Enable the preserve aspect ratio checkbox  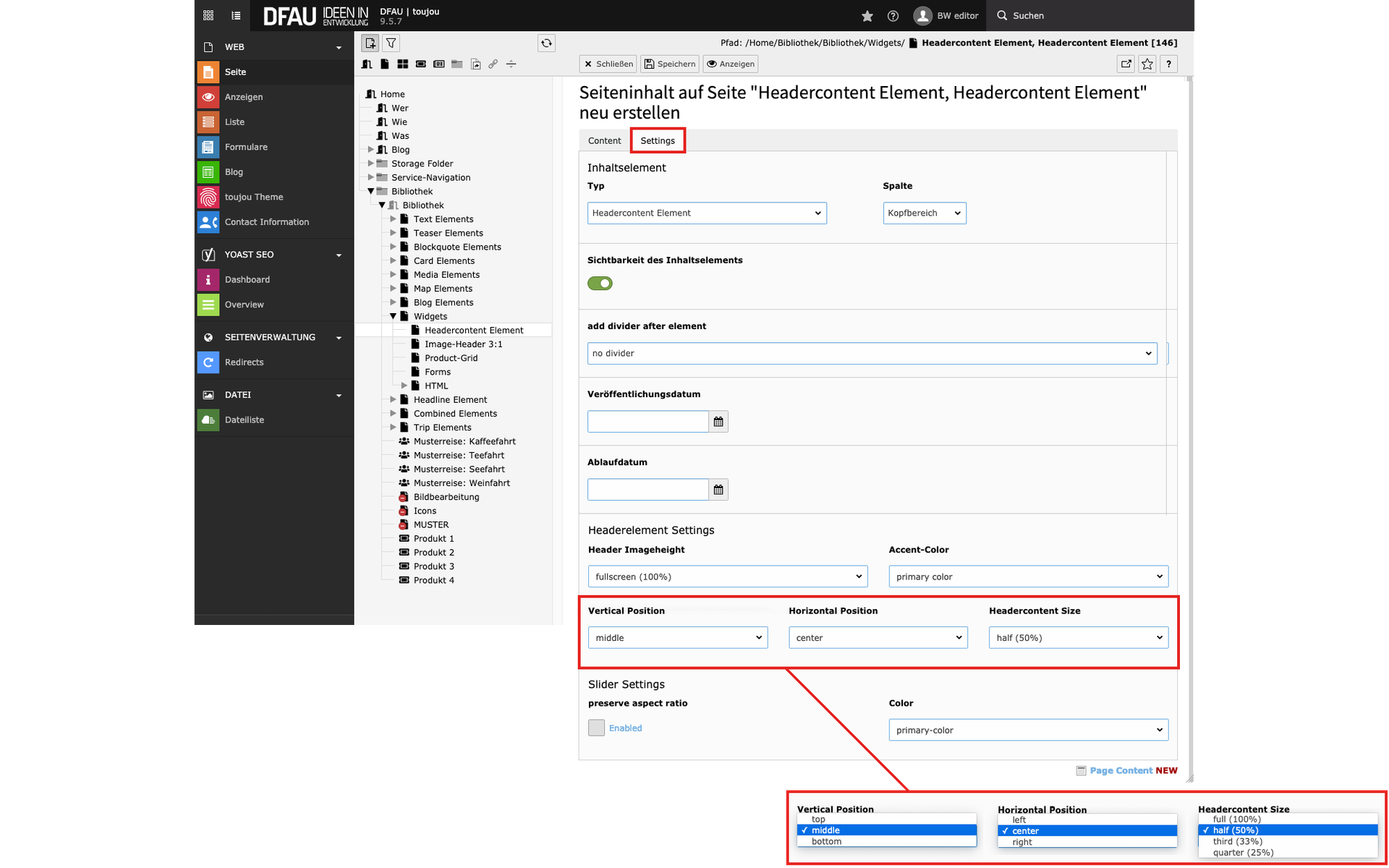(x=596, y=728)
